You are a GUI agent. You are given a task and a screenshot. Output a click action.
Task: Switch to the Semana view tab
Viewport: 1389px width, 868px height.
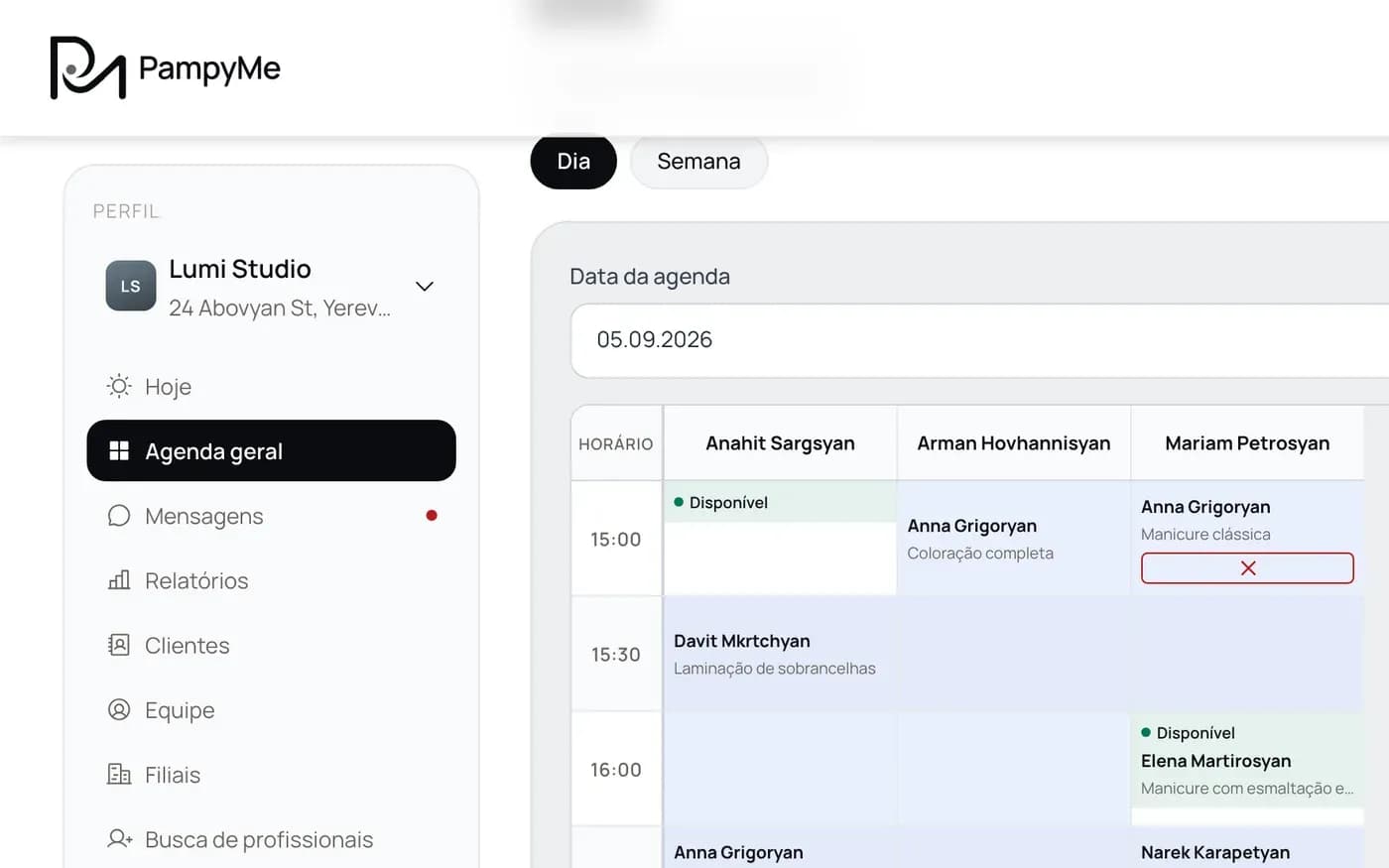[698, 161]
